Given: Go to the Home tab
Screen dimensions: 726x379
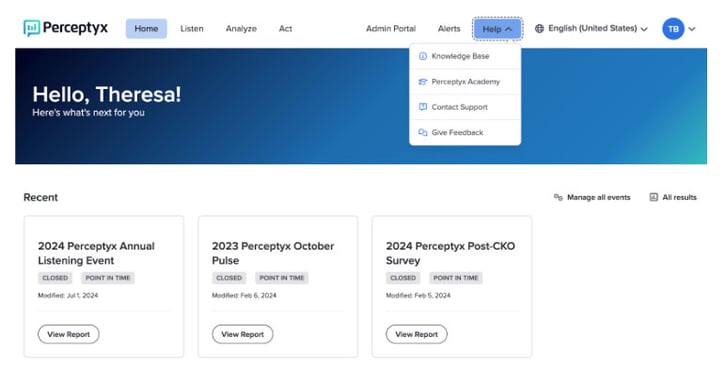Looking at the screenshot, I should [x=146, y=29].
